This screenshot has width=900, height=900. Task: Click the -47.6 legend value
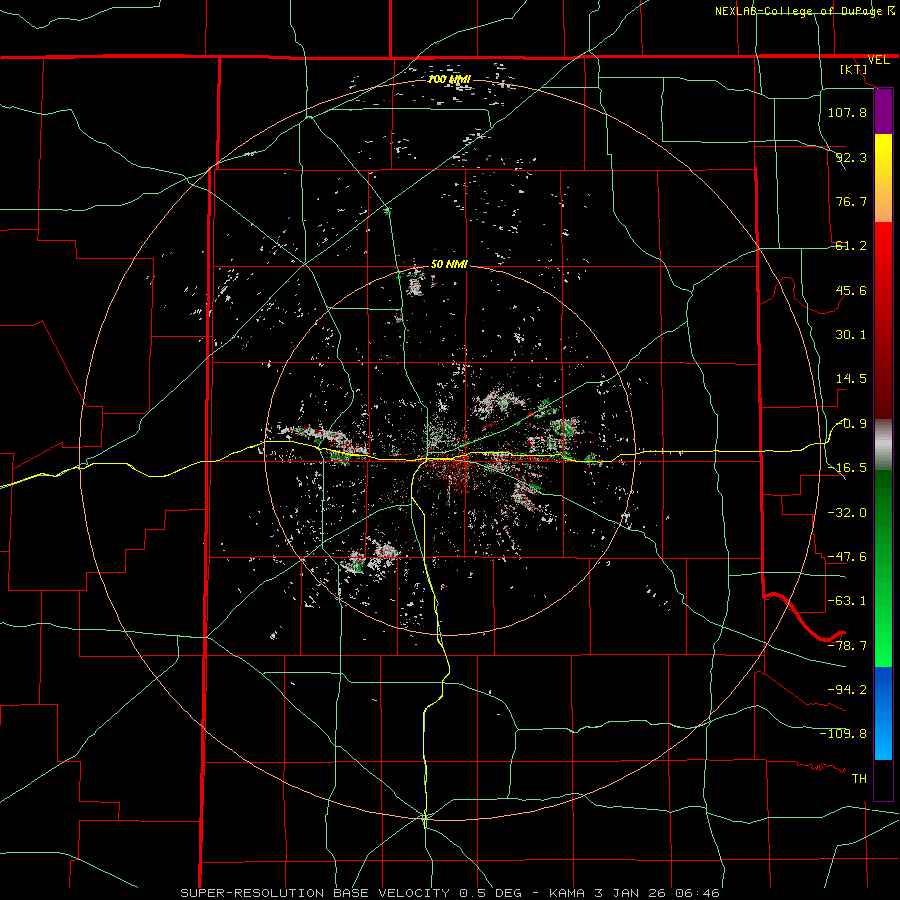tap(847, 557)
